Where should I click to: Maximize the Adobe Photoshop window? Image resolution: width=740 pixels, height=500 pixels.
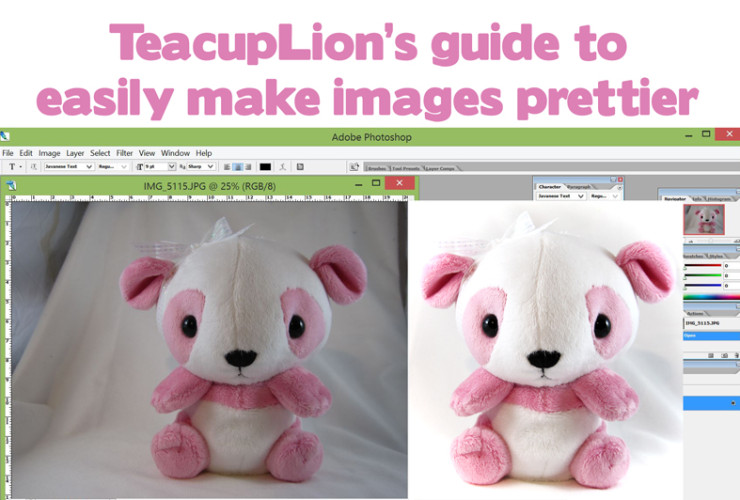706,134
